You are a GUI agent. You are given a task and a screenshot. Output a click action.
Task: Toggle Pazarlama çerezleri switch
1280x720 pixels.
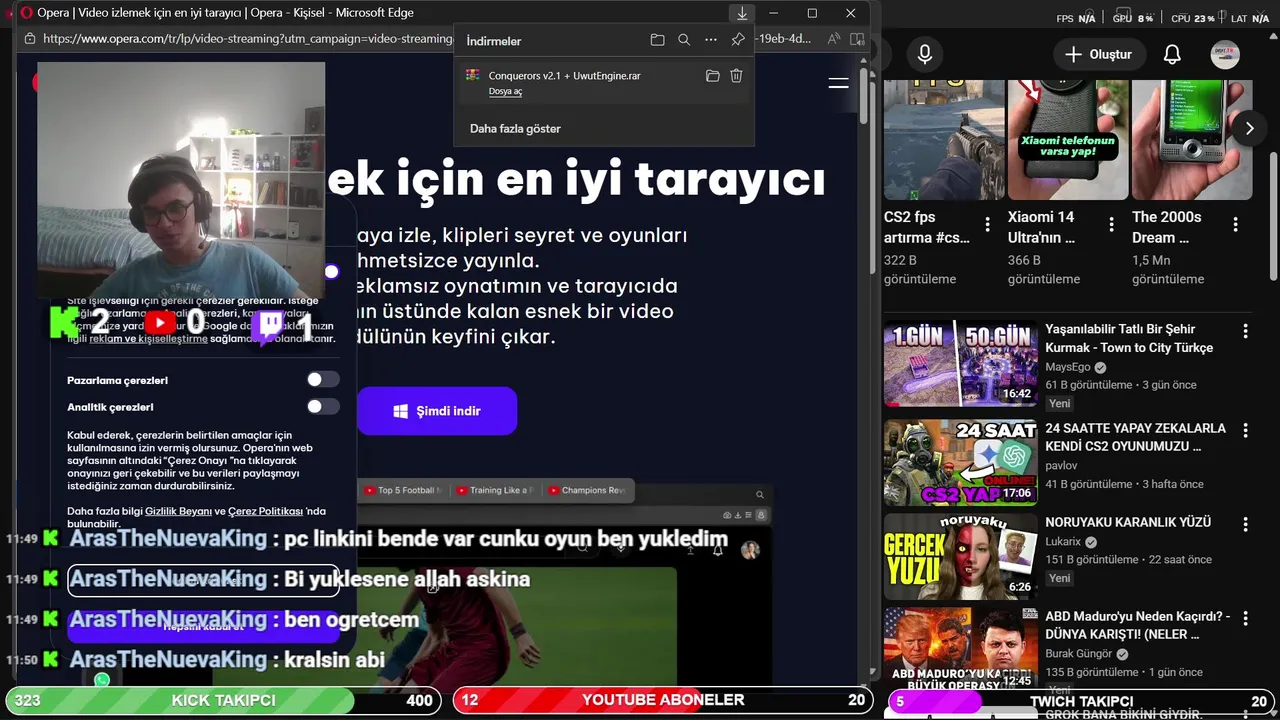click(x=322, y=380)
